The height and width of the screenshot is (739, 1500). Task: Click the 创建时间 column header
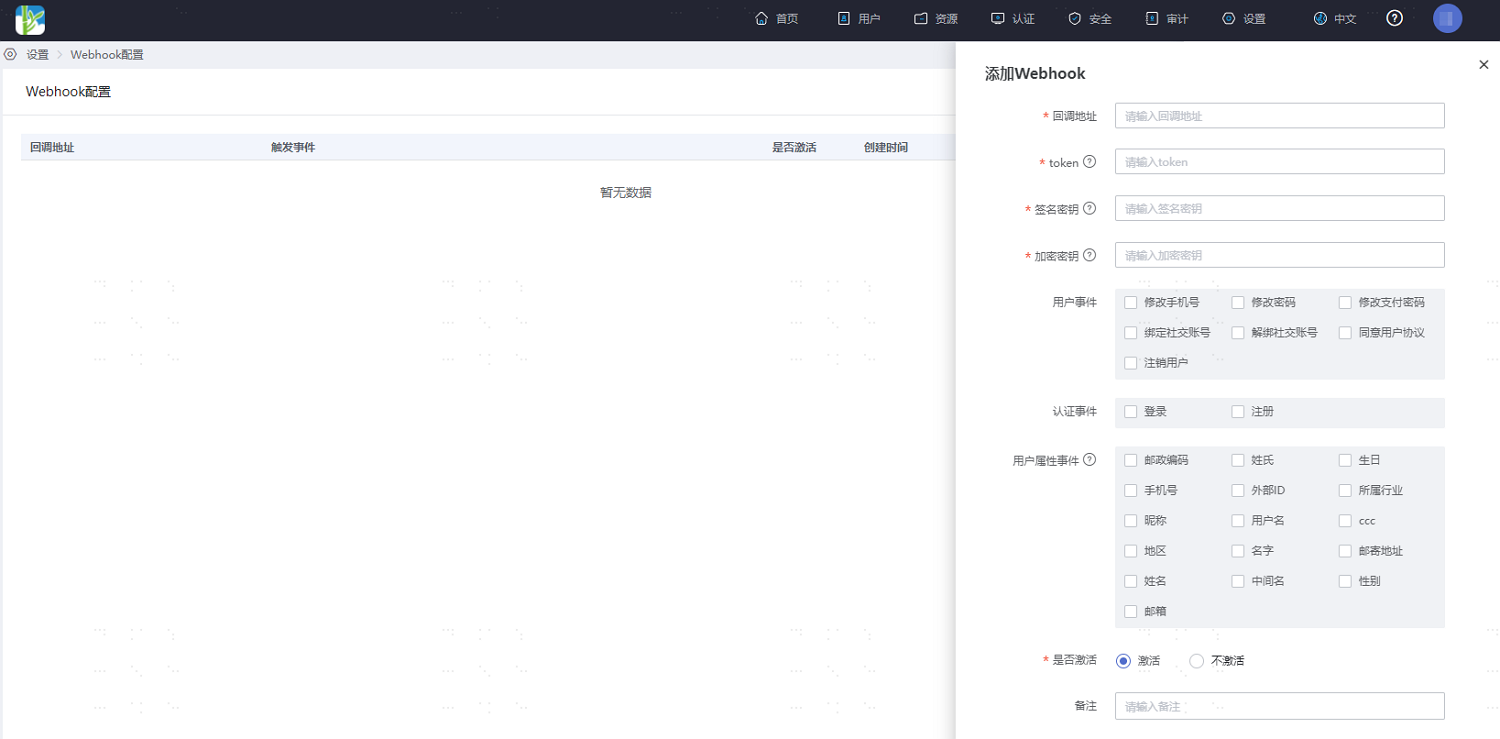point(886,147)
